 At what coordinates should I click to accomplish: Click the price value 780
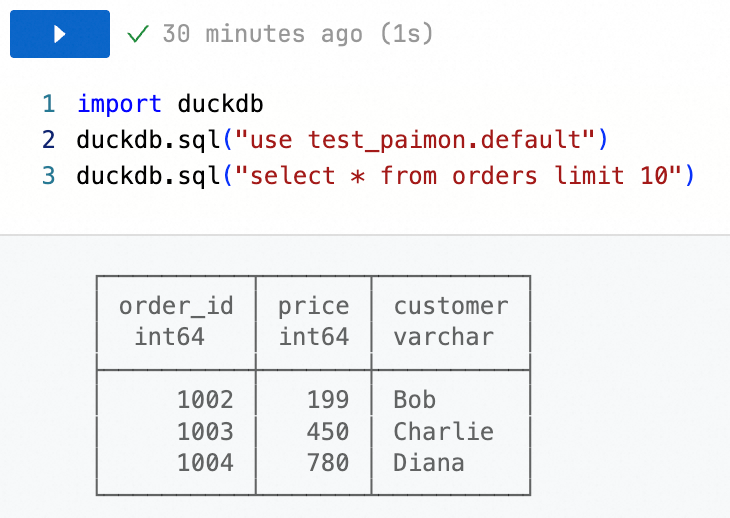pyautogui.click(x=328, y=463)
